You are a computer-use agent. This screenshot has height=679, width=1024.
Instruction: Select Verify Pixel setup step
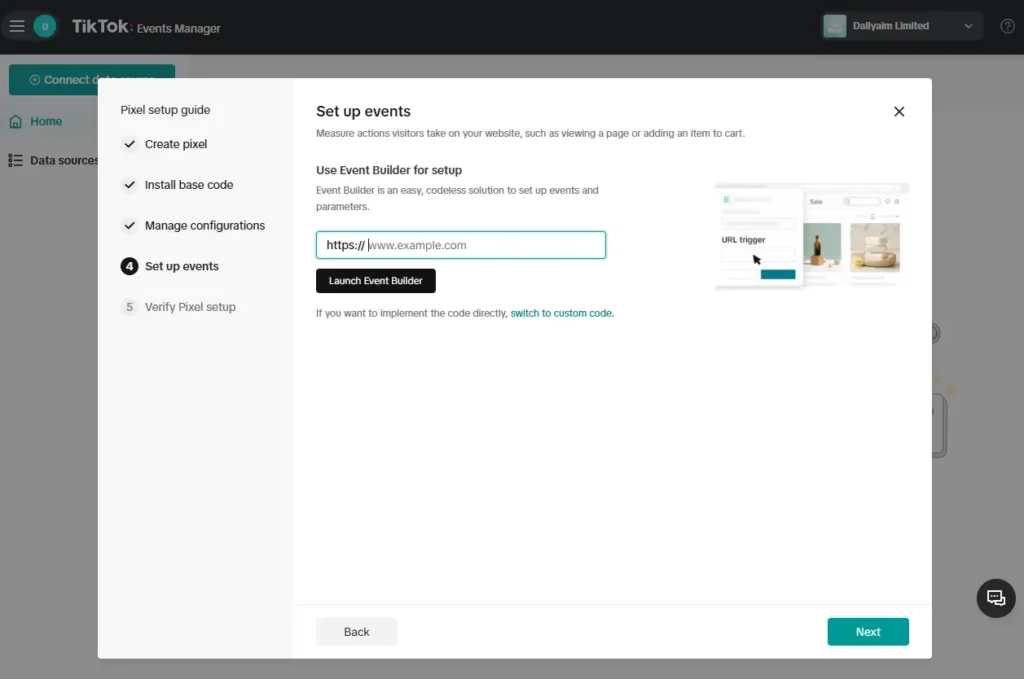click(189, 307)
